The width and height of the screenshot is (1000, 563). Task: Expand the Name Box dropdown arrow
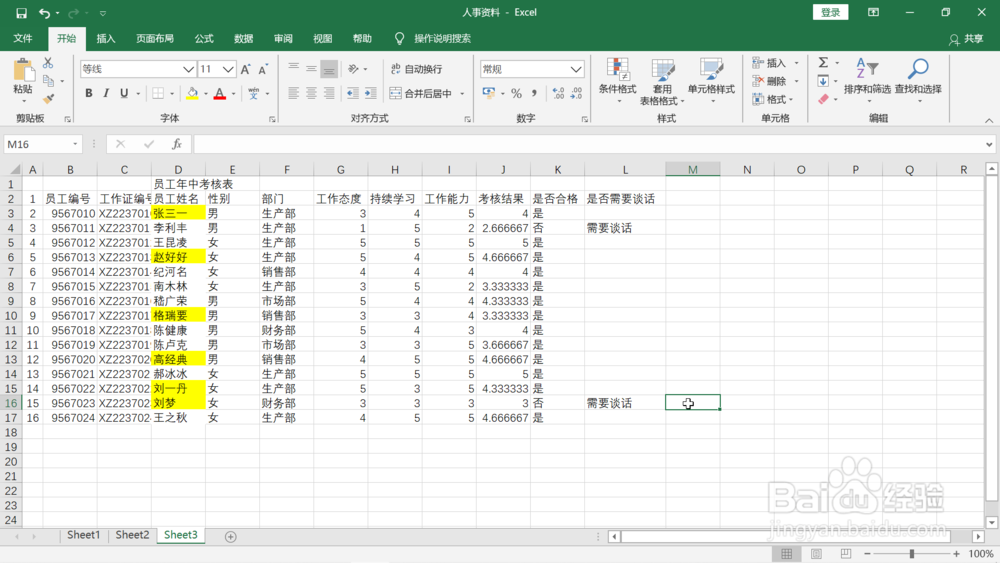point(75,144)
